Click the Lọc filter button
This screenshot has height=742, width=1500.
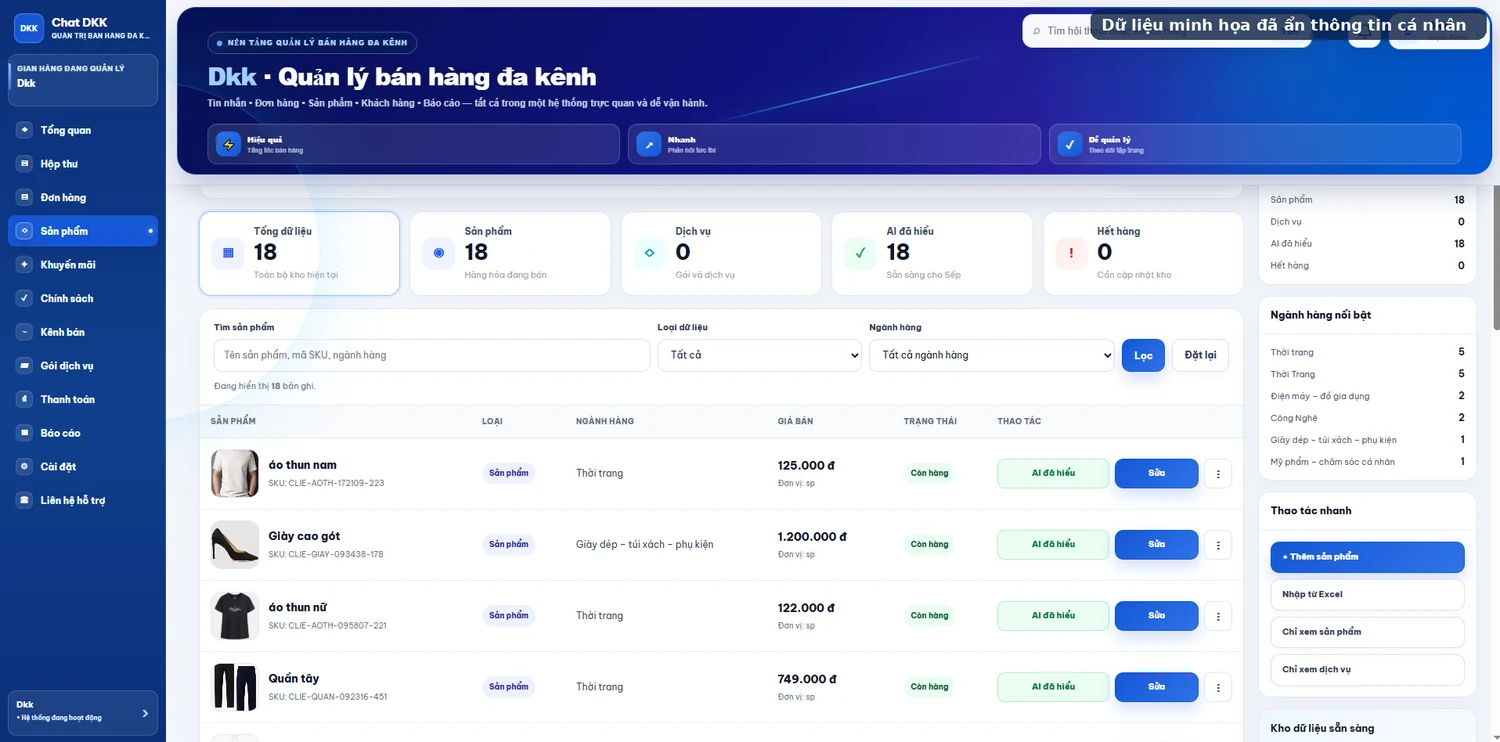tap(1143, 355)
